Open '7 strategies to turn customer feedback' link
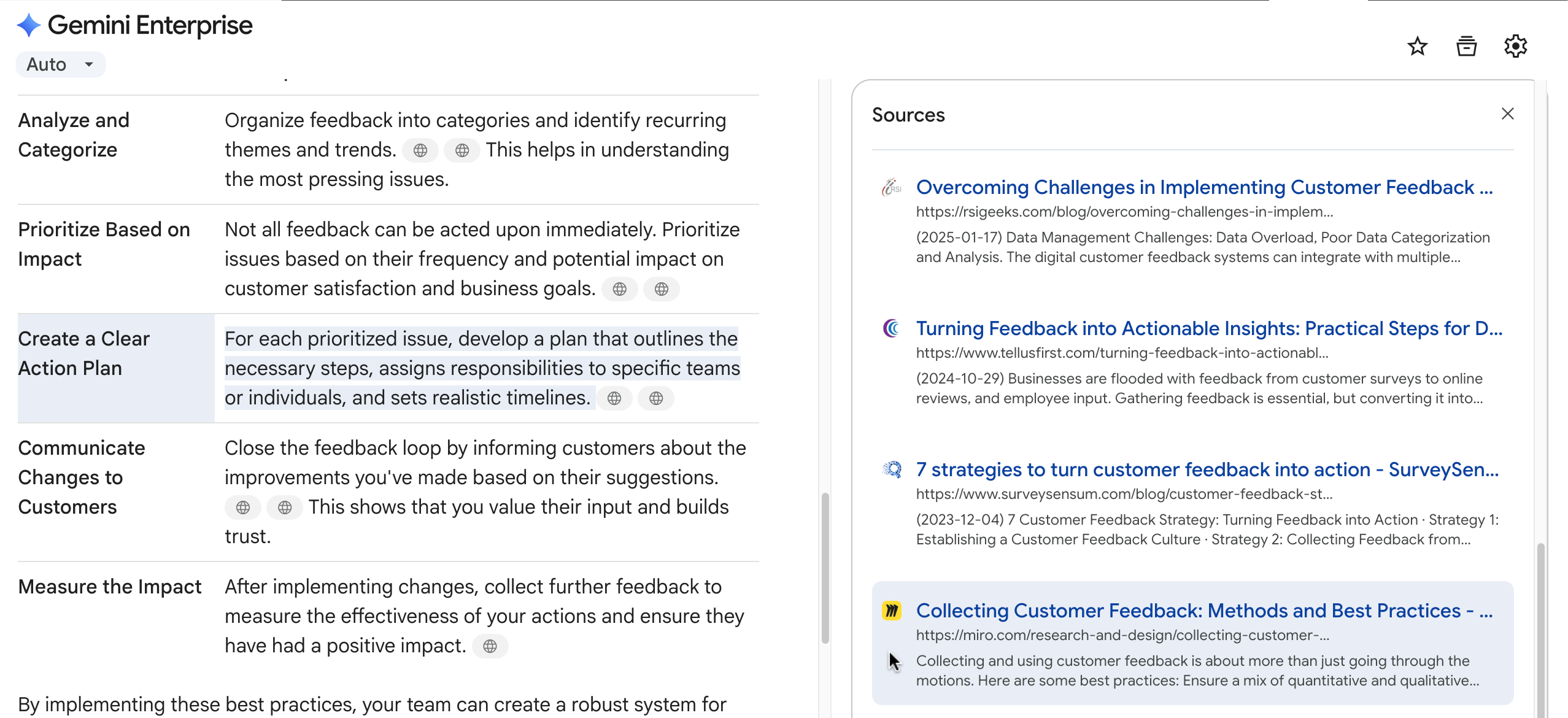The height and width of the screenshot is (718, 1568). pyautogui.click(x=1207, y=469)
